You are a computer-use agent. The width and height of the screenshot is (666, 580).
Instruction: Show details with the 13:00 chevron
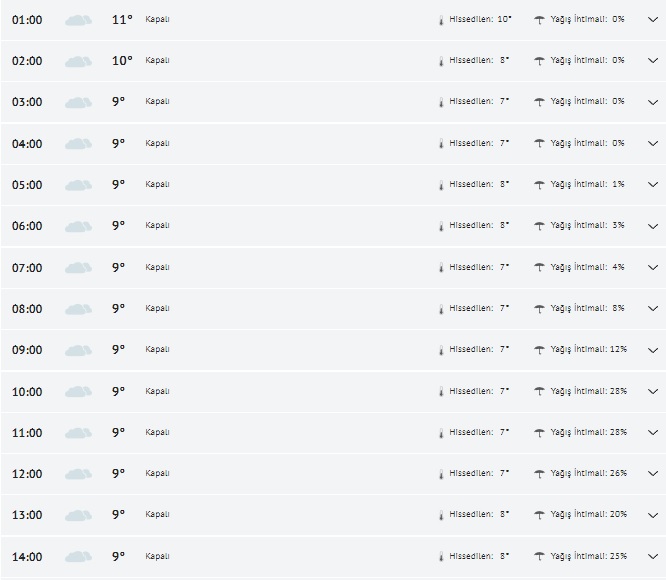click(653, 515)
